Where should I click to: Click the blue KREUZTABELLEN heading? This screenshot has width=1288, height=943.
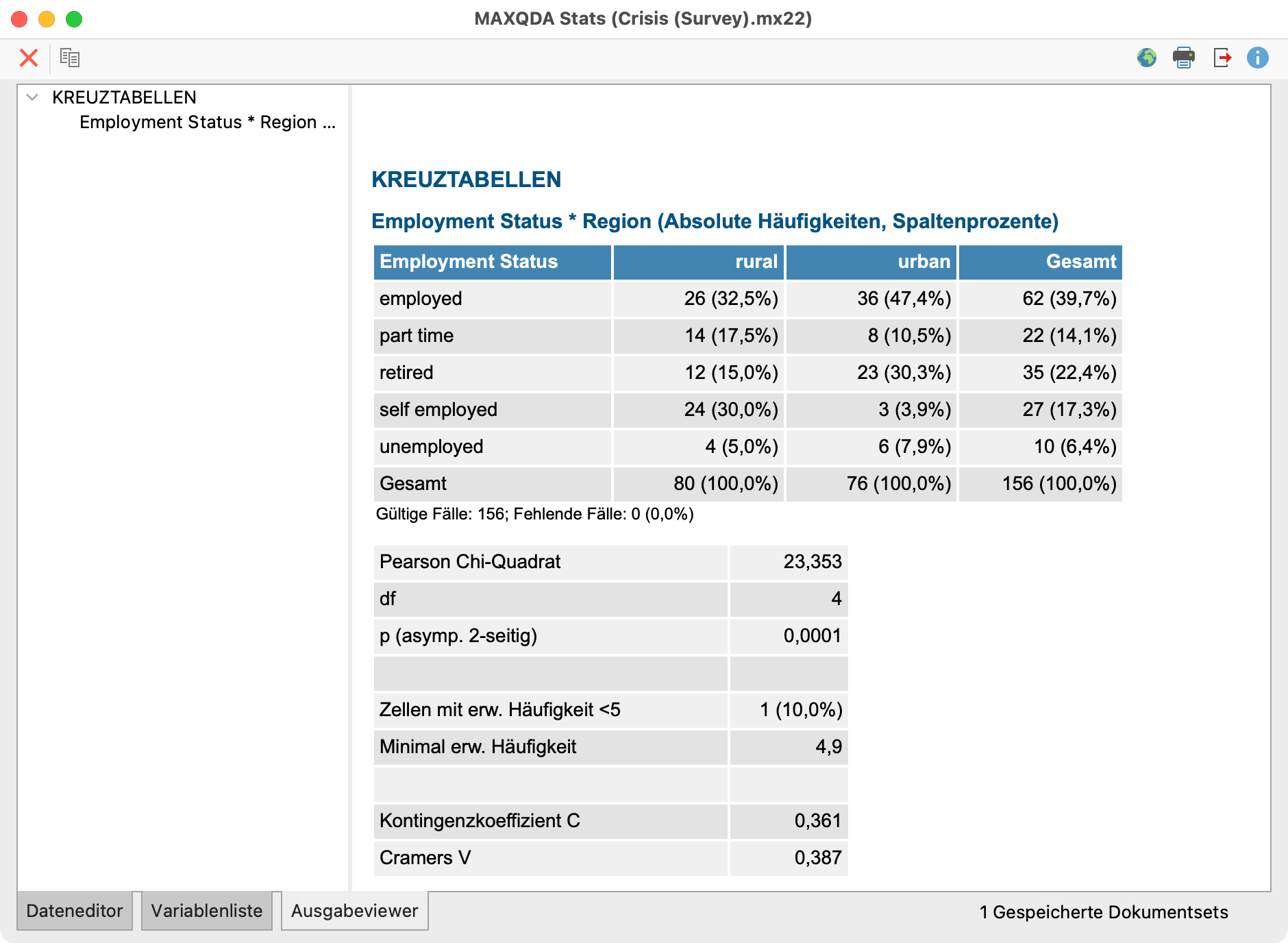pos(467,180)
